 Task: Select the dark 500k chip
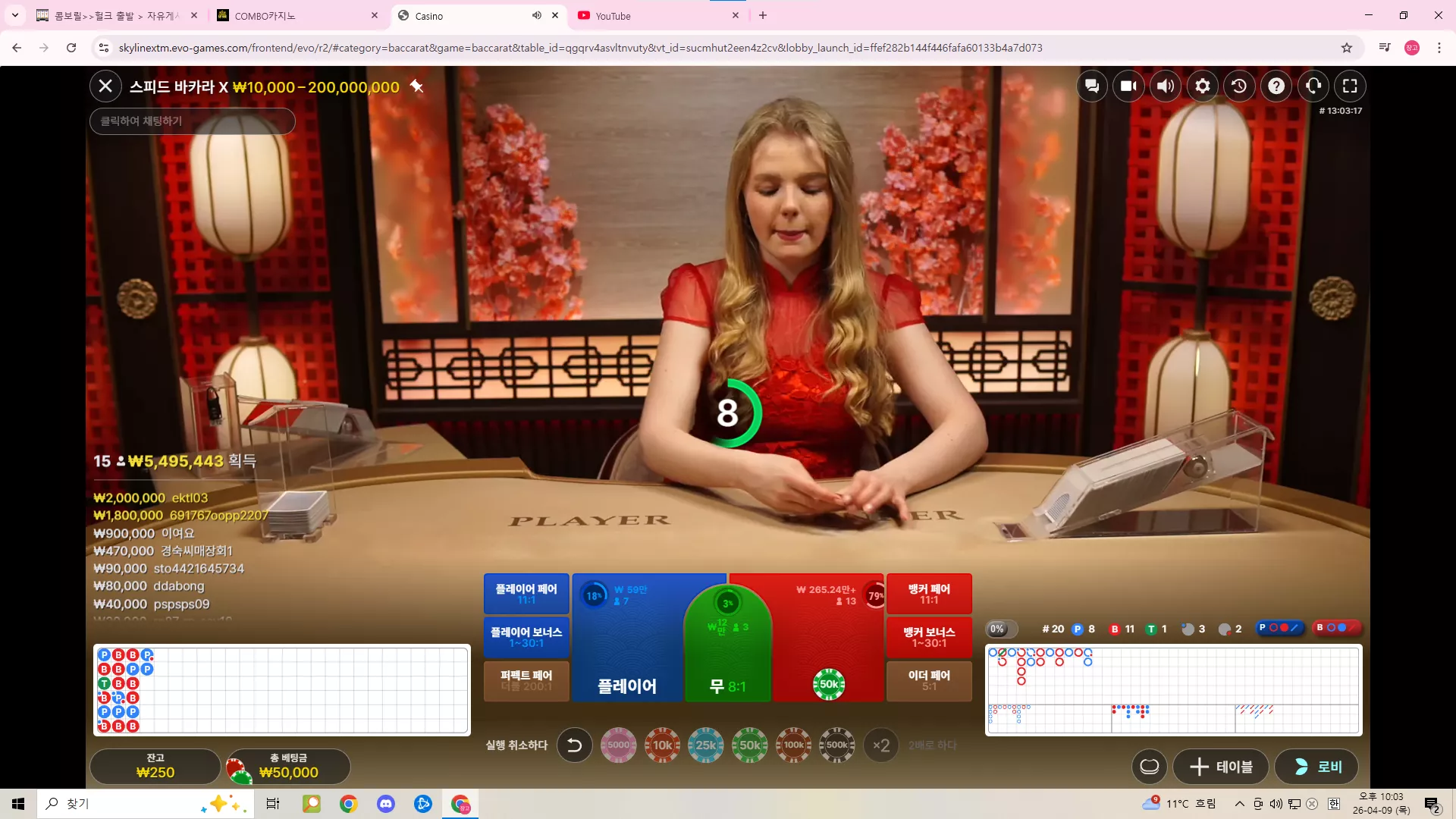[837, 745]
